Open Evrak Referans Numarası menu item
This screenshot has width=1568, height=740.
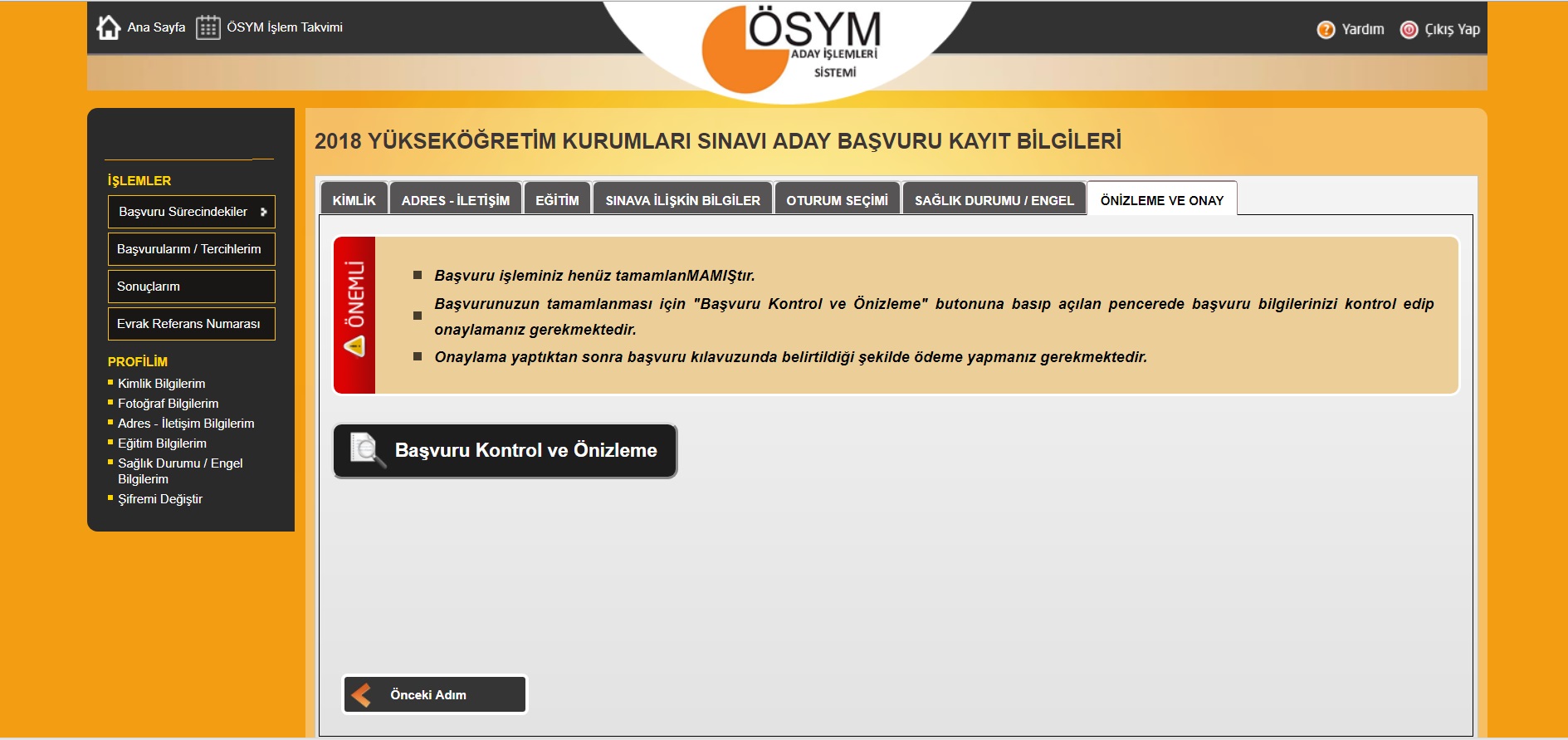pyautogui.click(x=191, y=324)
